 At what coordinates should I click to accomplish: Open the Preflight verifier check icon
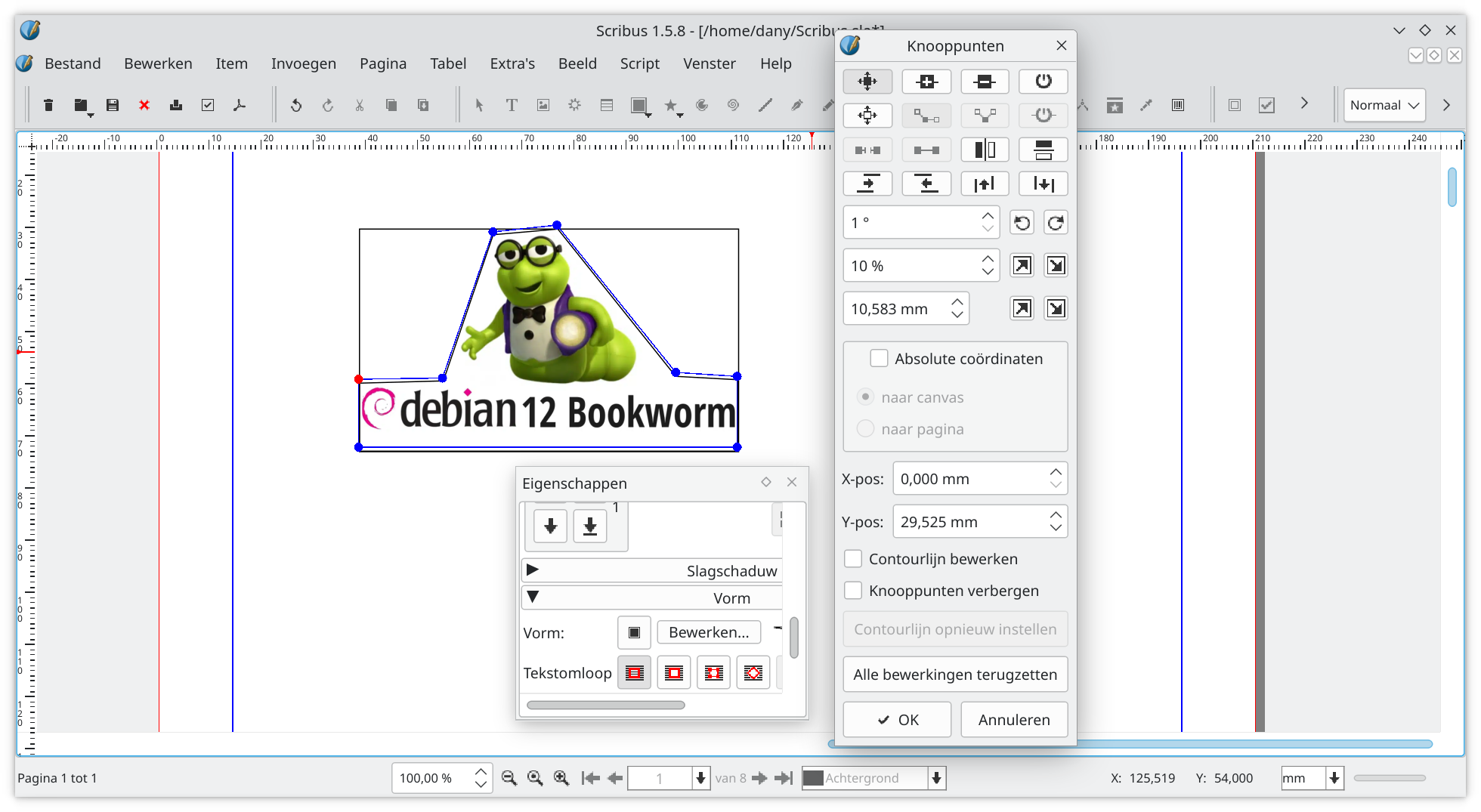pos(208,105)
